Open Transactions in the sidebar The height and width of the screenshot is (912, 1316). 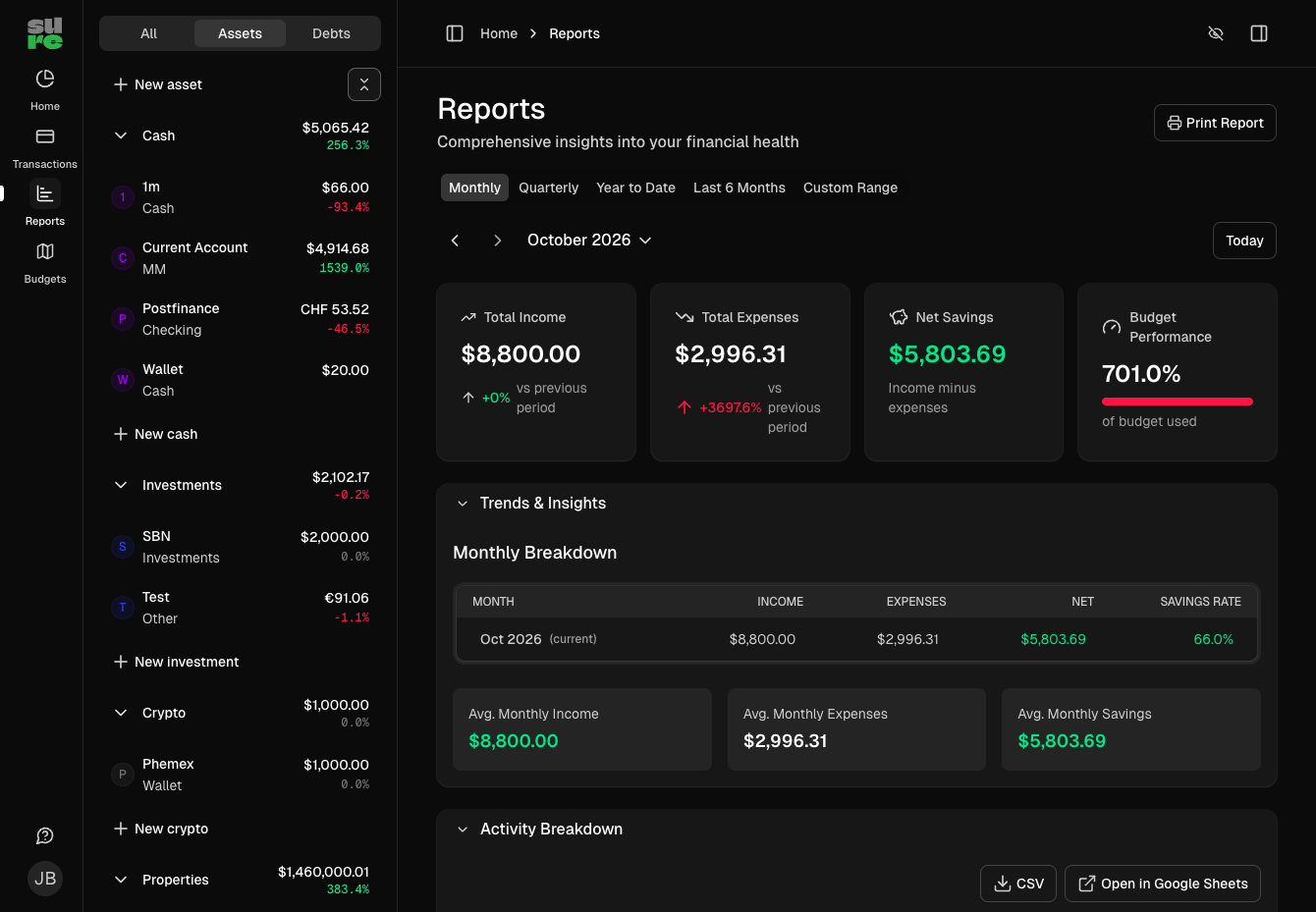45,147
